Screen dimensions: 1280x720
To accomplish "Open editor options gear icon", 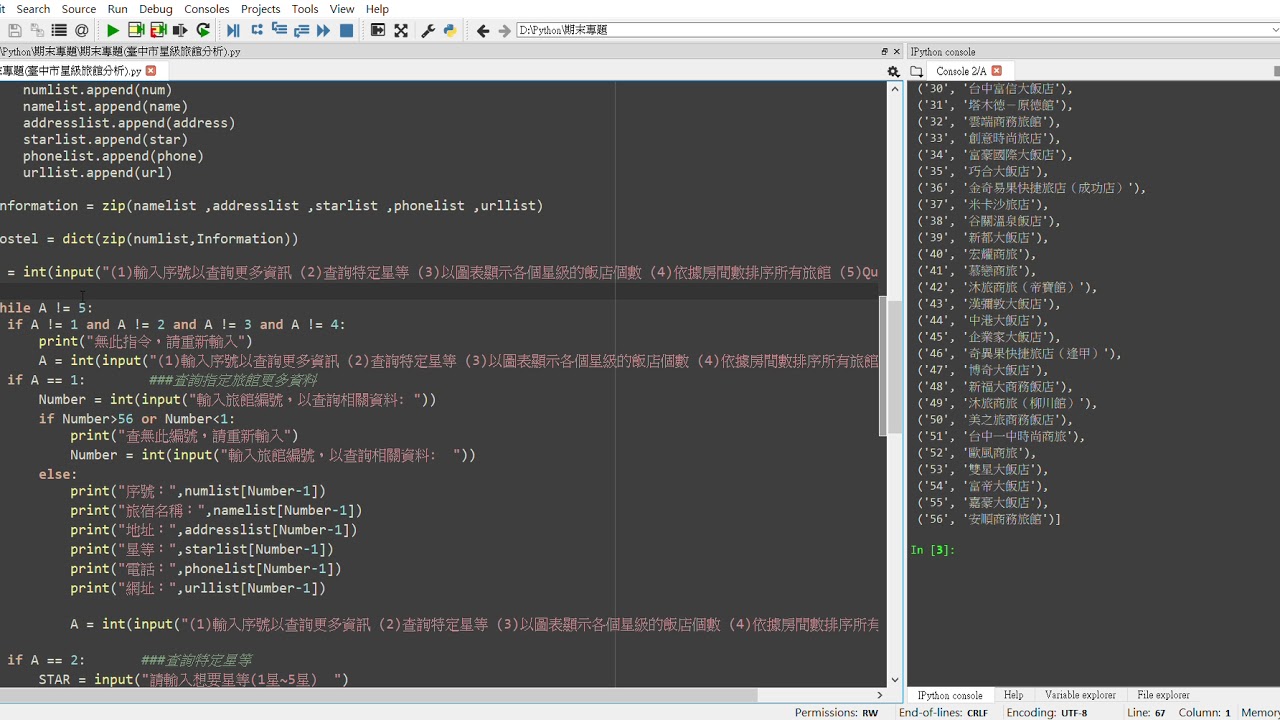I will pyautogui.click(x=894, y=71).
